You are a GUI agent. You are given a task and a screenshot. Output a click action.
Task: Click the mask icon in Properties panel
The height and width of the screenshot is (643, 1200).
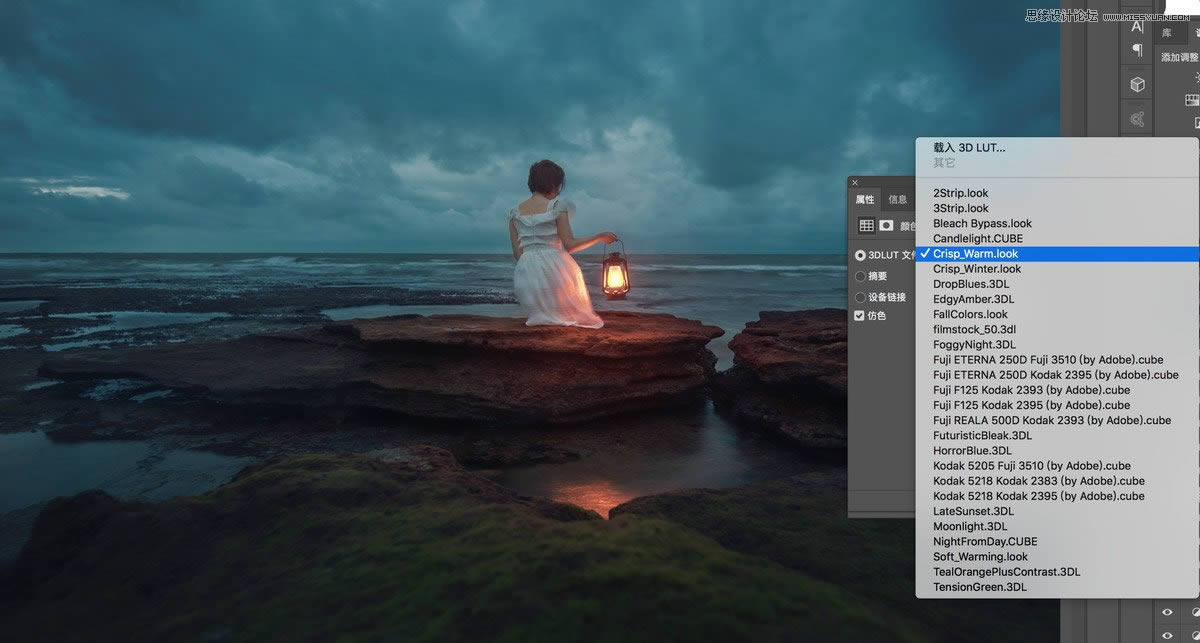[x=886, y=226]
